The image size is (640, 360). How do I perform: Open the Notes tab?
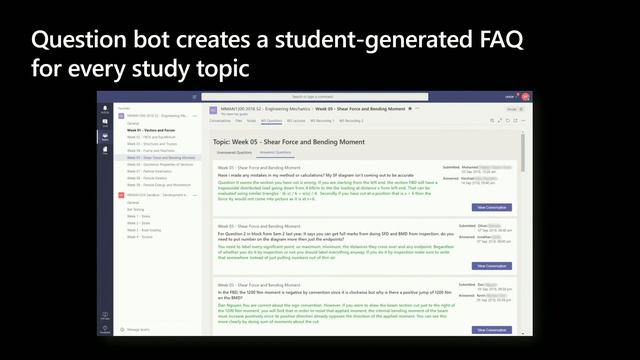251,121
